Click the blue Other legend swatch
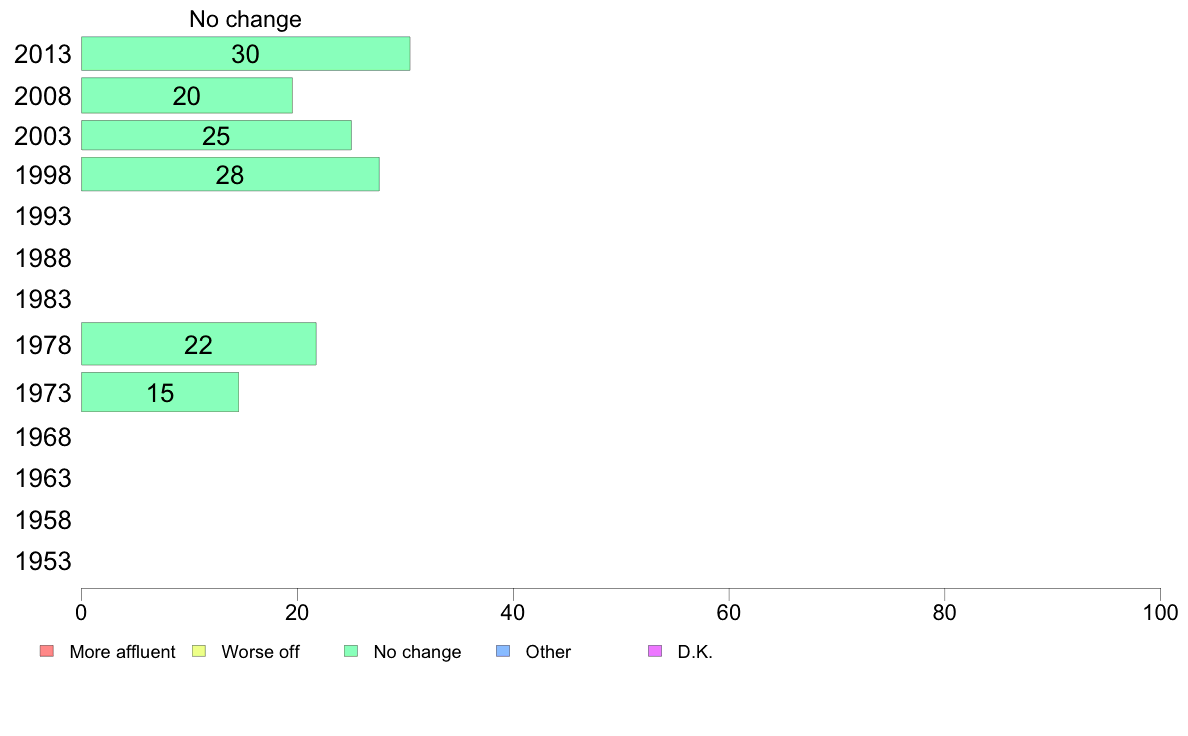Image resolution: width=1188 pixels, height=736 pixels. [x=503, y=651]
